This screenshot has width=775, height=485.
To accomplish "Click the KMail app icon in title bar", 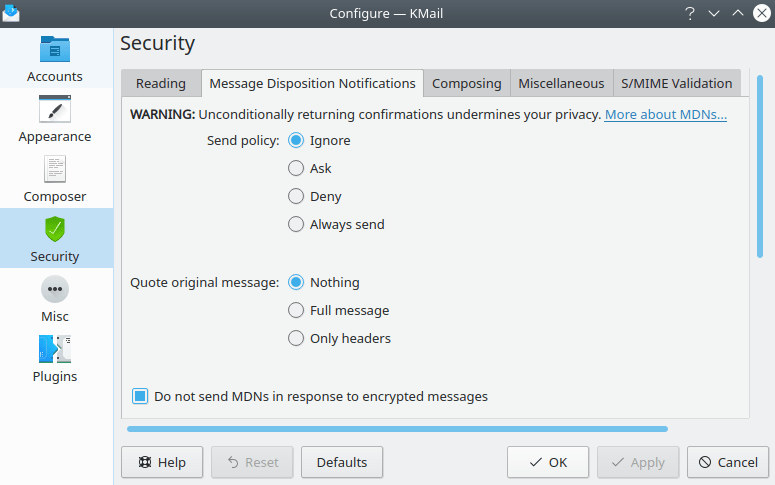I will (11, 12).
